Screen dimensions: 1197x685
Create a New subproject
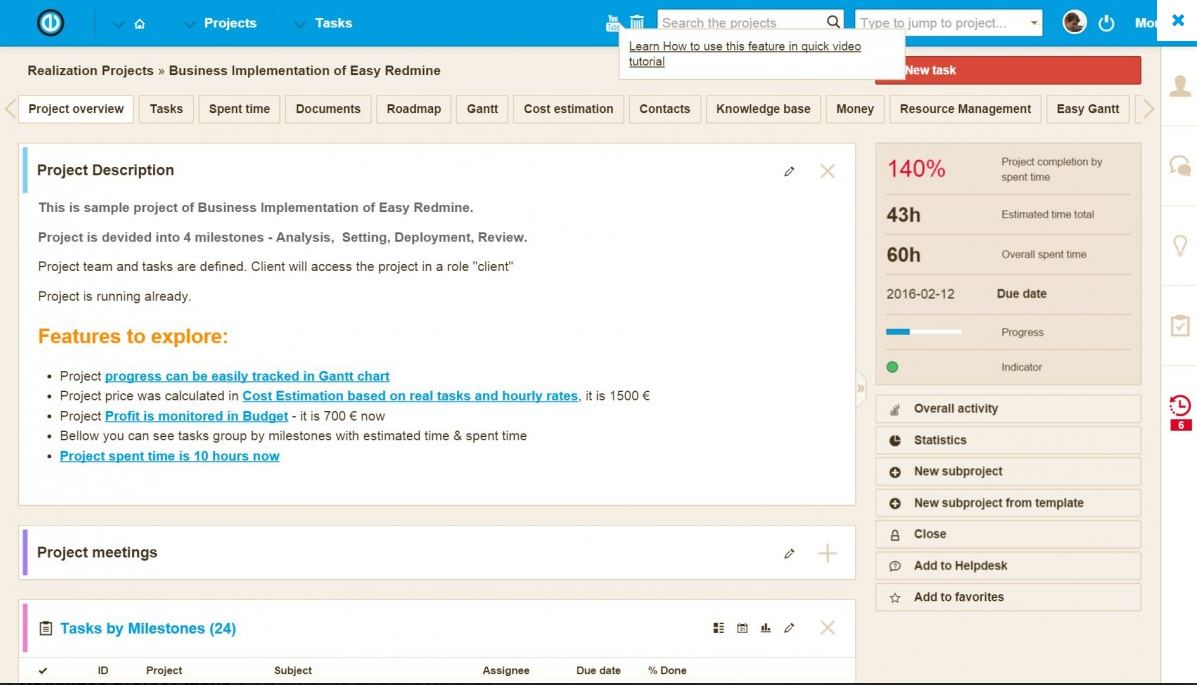pos(1008,471)
